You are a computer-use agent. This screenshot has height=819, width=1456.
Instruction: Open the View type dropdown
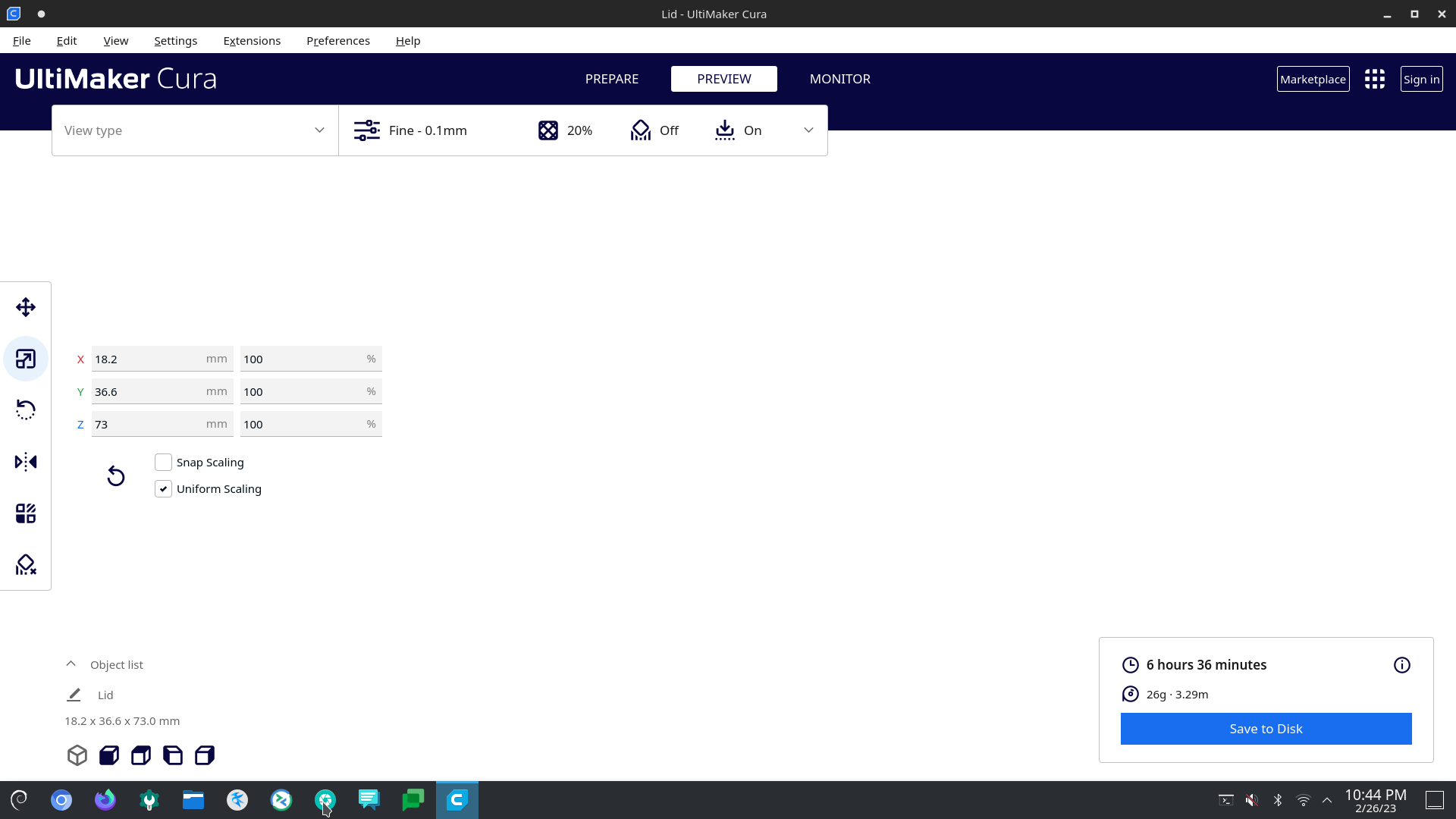coord(195,130)
